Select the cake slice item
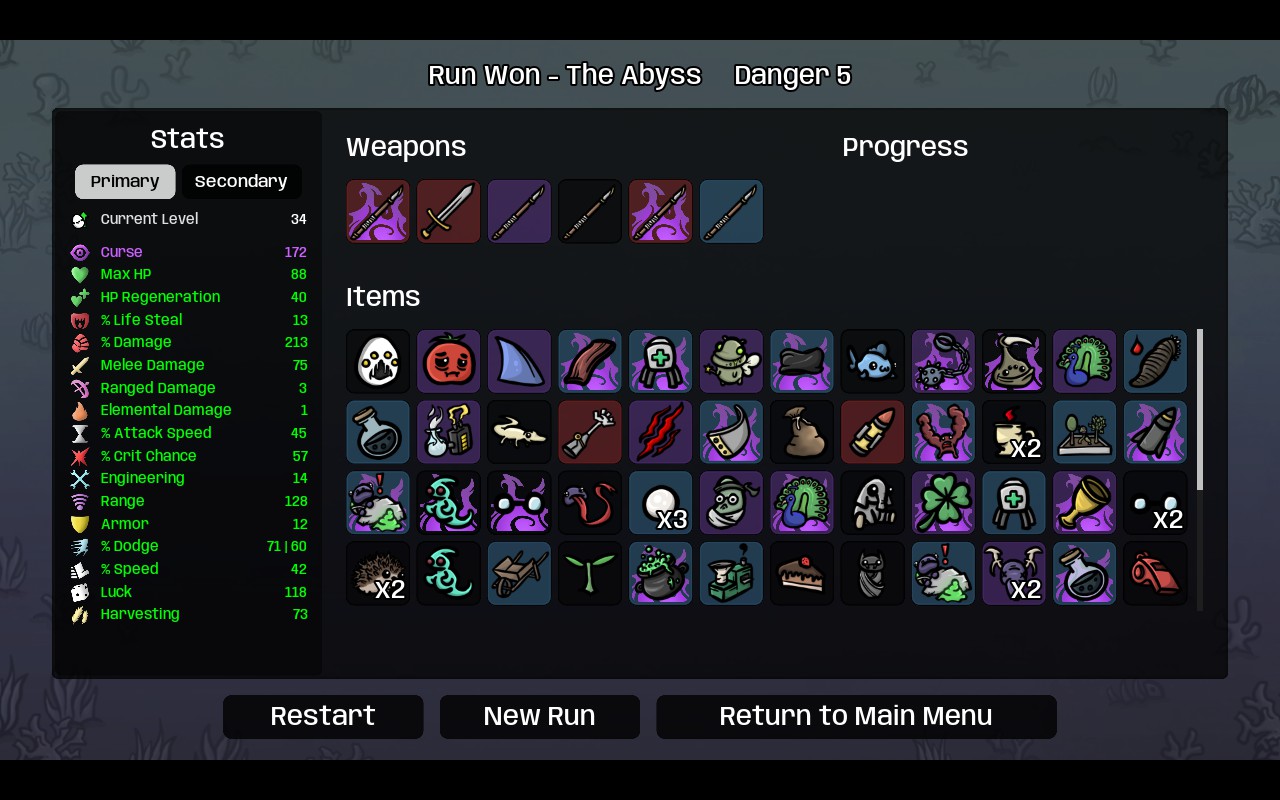This screenshot has width=1280, height=800. click(x=802, y=573)
